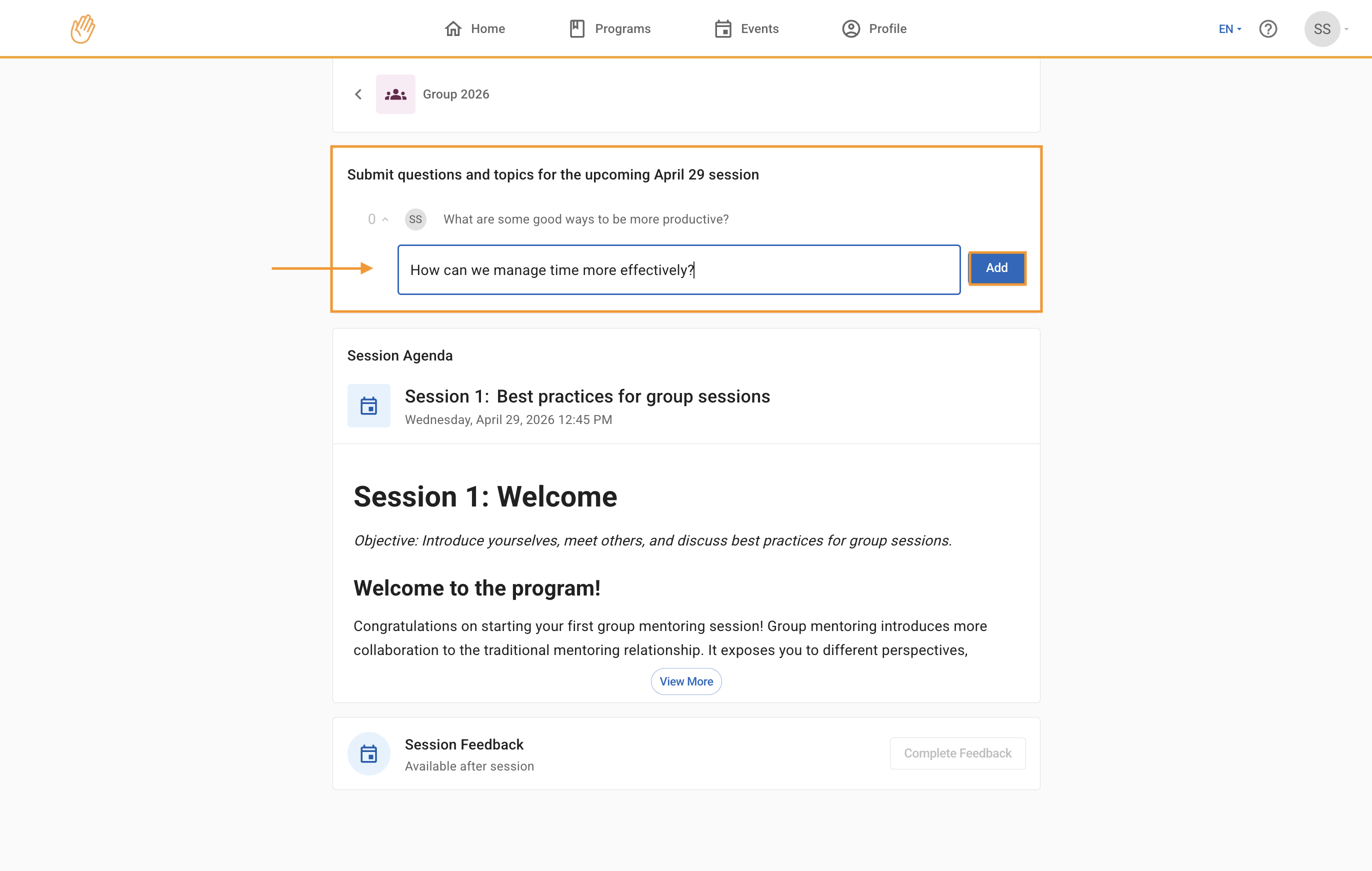Click the Complete Feedback button
The image size is (1372, 871).
pos(957,753)
